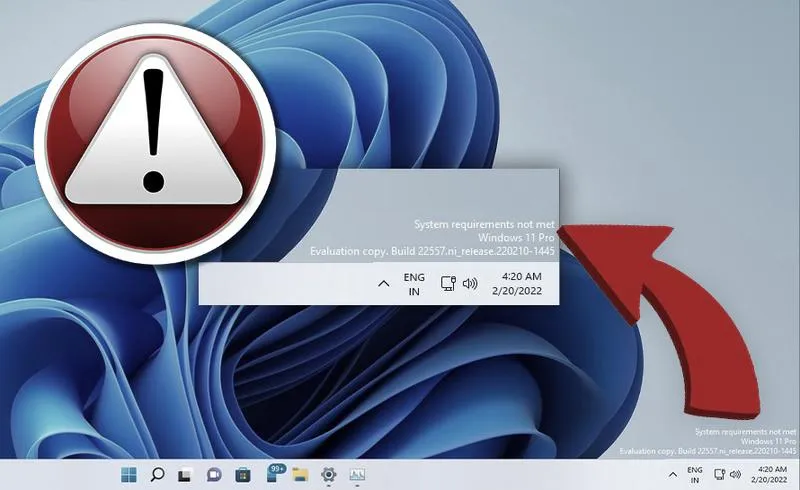The image size is (800, 490).
Task: Click the large network icon in enlarged inset
Action: click(448, 283)
